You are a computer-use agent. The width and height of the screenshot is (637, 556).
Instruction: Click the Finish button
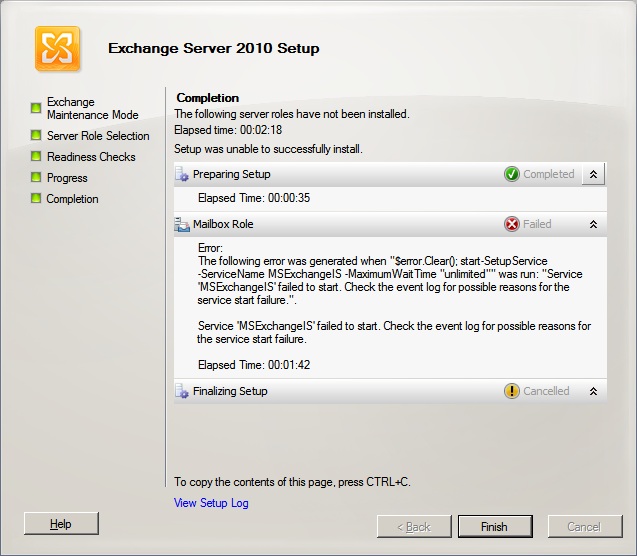click(495, 527)
